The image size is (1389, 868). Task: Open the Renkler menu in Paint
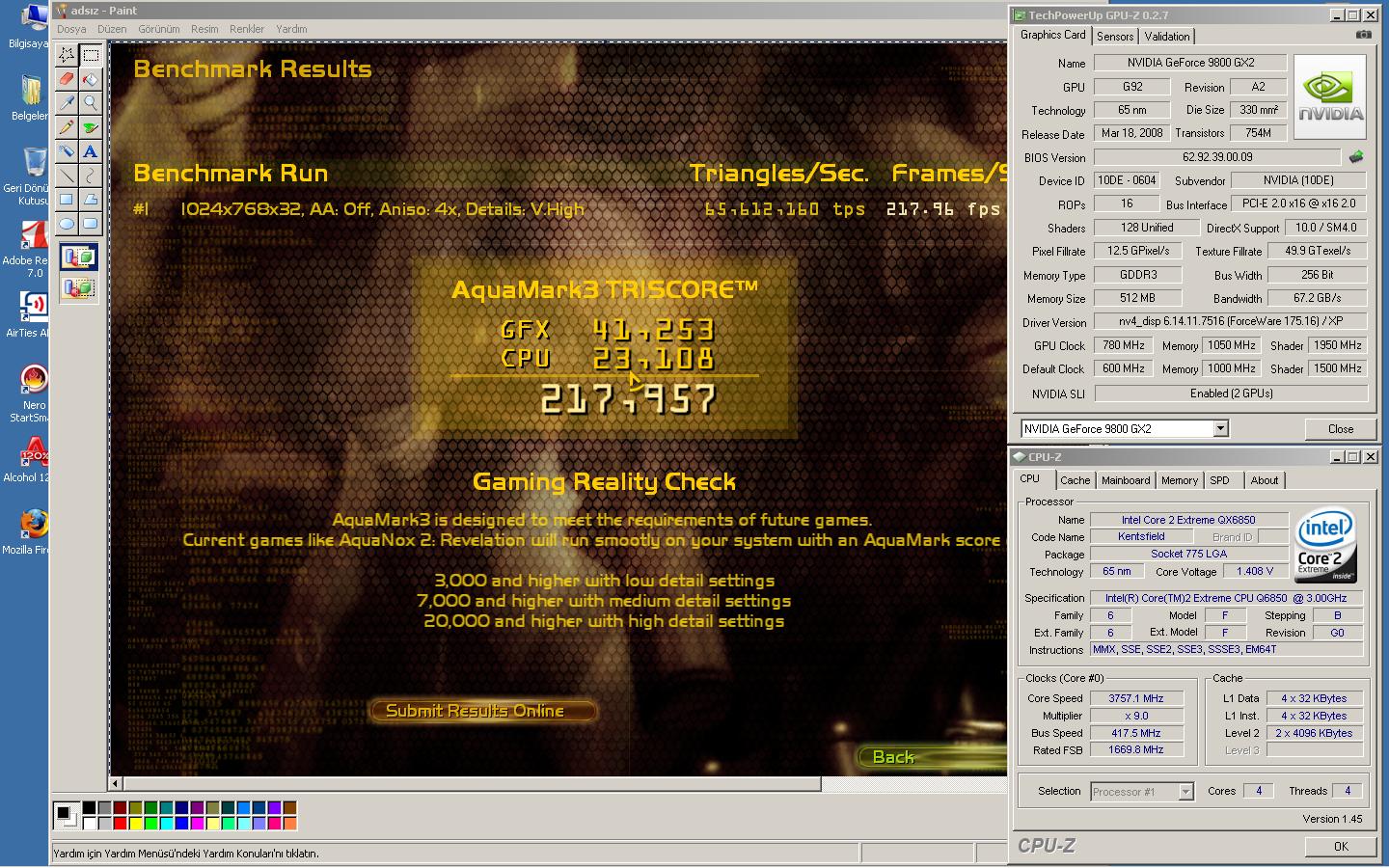tap(247, 29)
